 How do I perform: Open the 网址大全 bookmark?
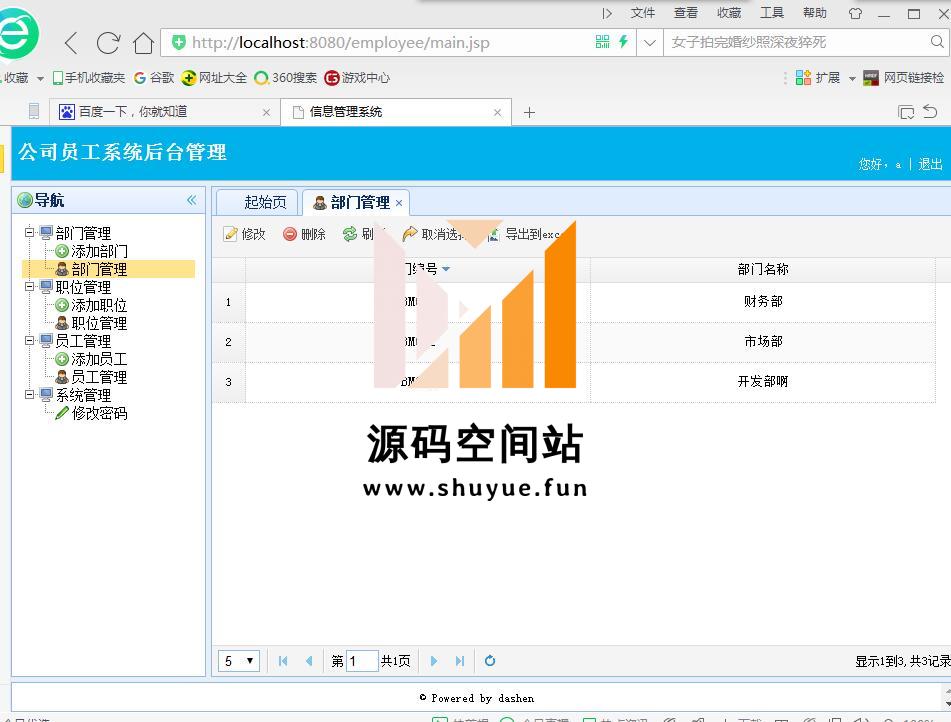point(214,78)
